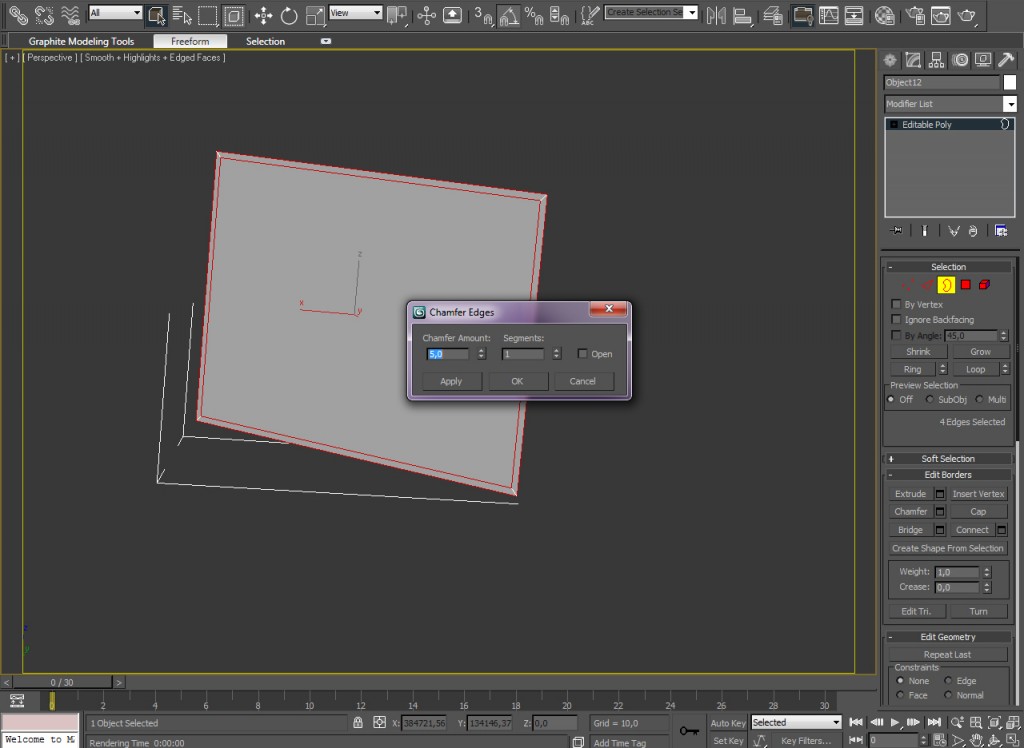Click Create Shape From Selection

click(948, 548)
